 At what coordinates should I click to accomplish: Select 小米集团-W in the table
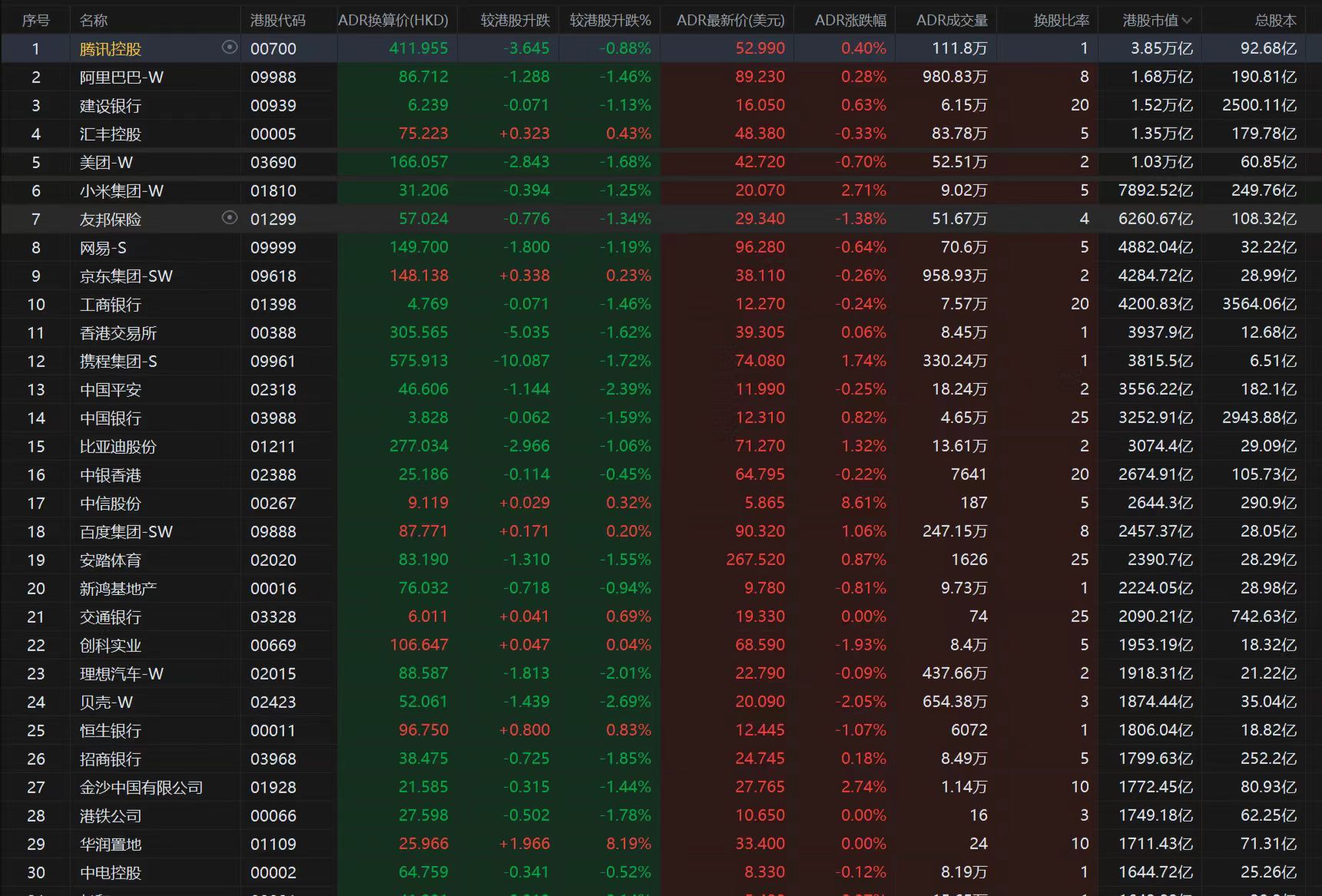click(x=121, y=191)
